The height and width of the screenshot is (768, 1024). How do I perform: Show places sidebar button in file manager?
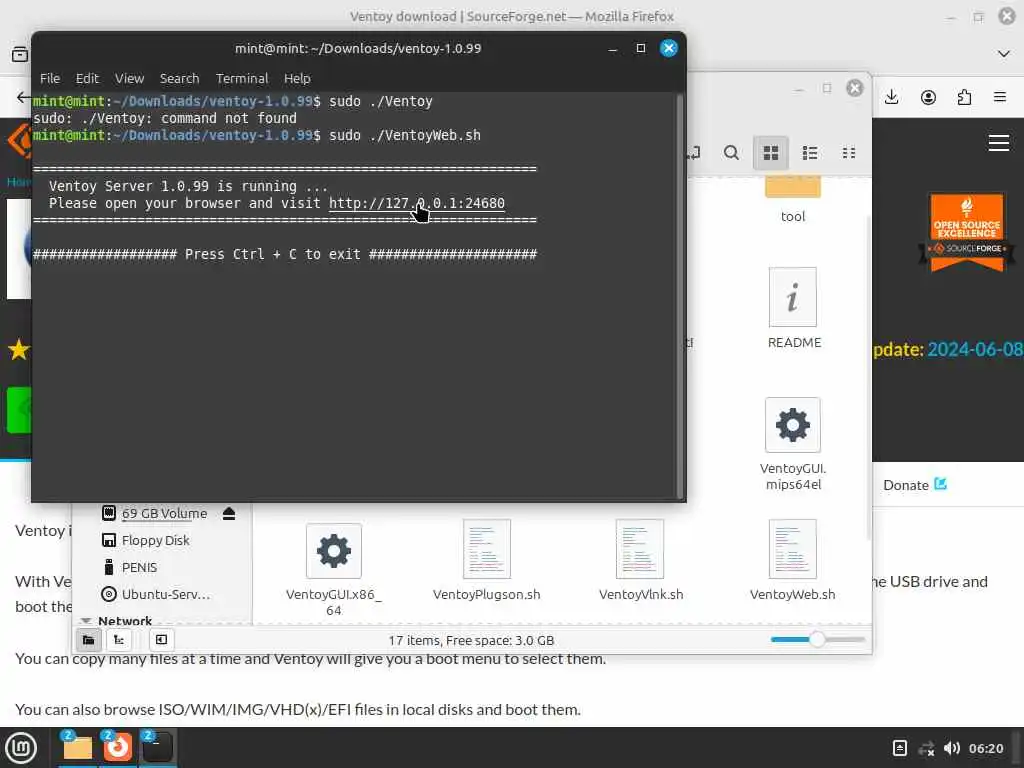(88, 640)
